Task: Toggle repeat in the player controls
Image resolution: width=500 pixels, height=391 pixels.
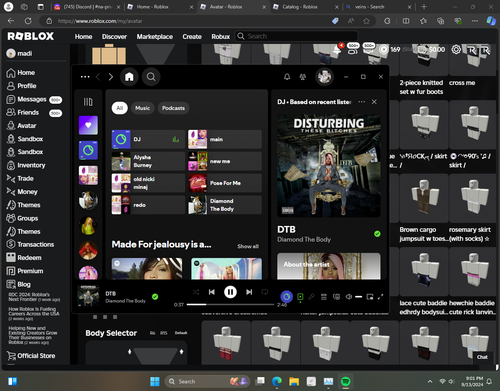Action: tap(265, 292)
